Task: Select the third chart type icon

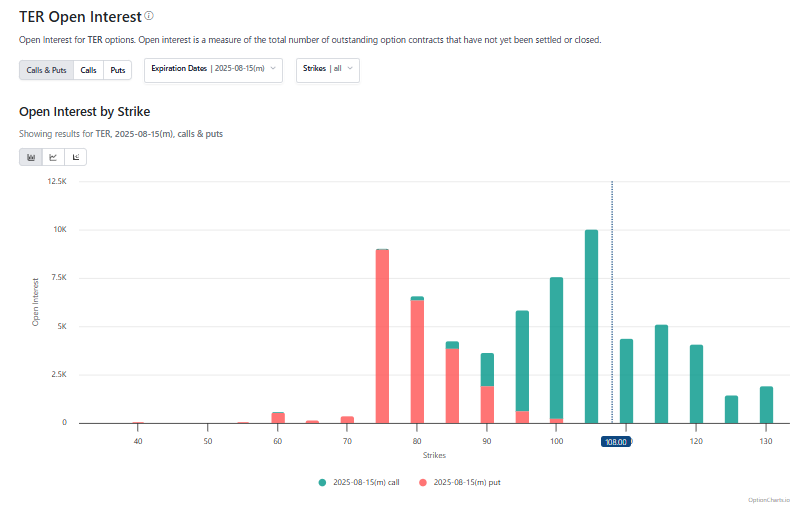Action: coord(75,157)
